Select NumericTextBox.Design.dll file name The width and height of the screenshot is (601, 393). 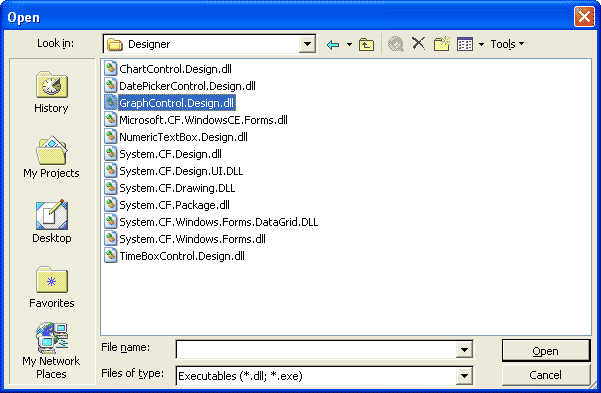(183, 137)
